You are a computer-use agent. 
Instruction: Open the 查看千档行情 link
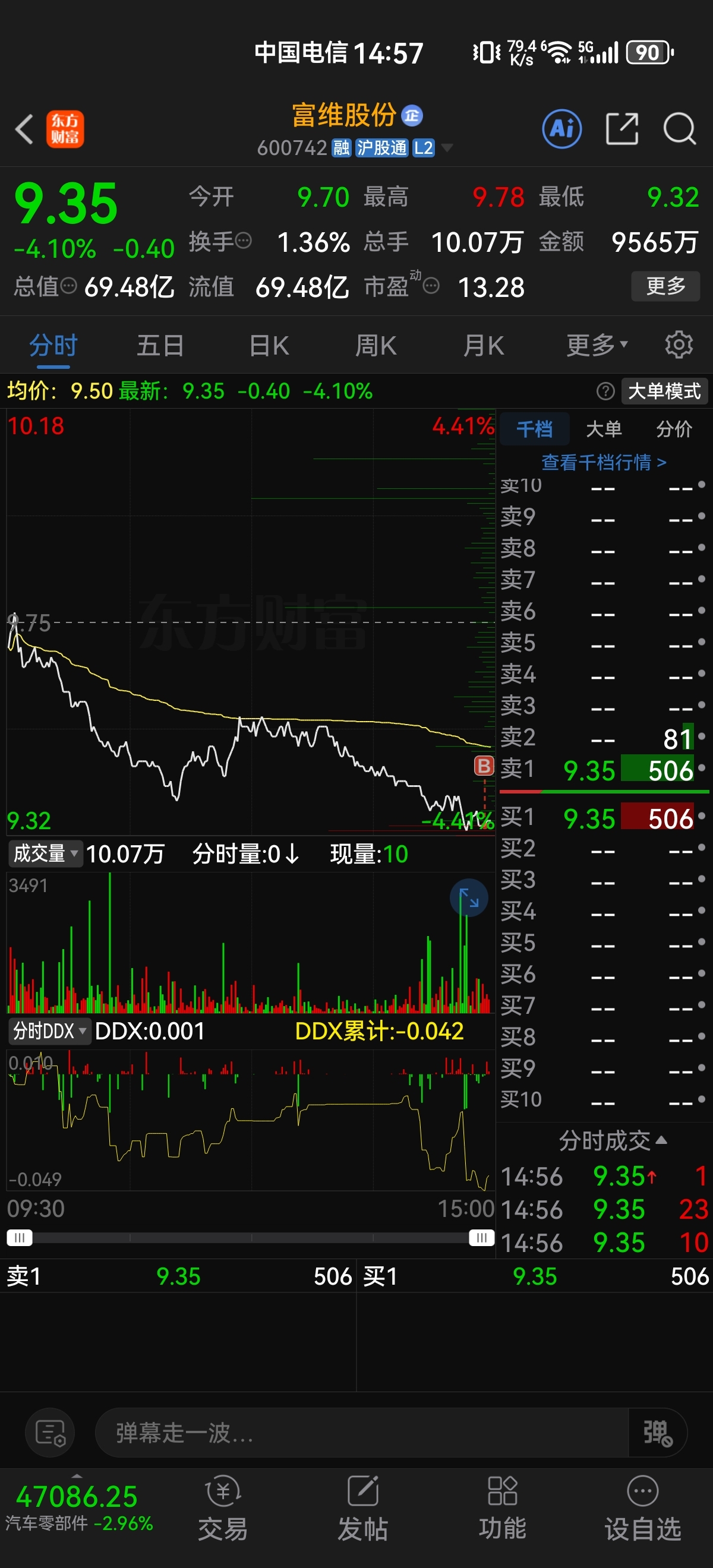point(604,462)
